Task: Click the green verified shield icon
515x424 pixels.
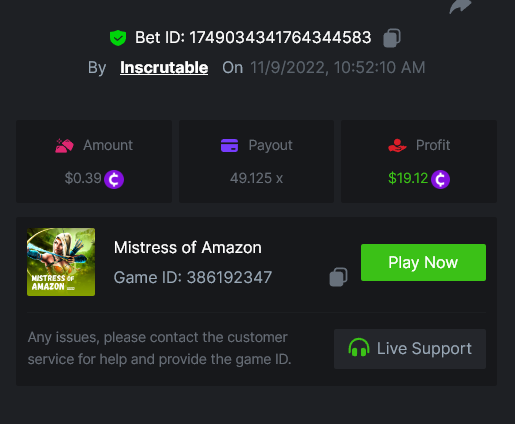Action: [118, 38]
